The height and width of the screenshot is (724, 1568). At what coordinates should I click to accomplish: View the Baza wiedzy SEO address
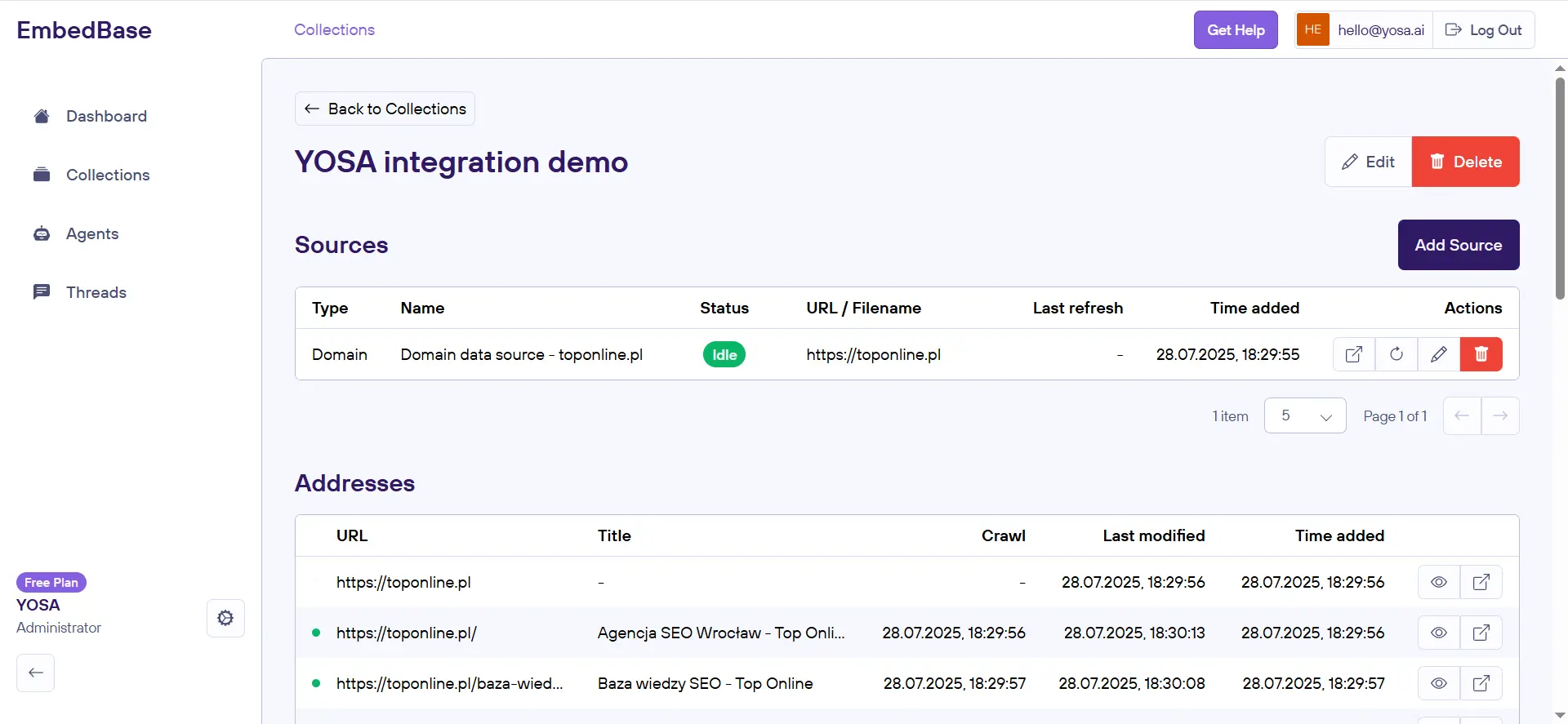(x=1439, y=683)
